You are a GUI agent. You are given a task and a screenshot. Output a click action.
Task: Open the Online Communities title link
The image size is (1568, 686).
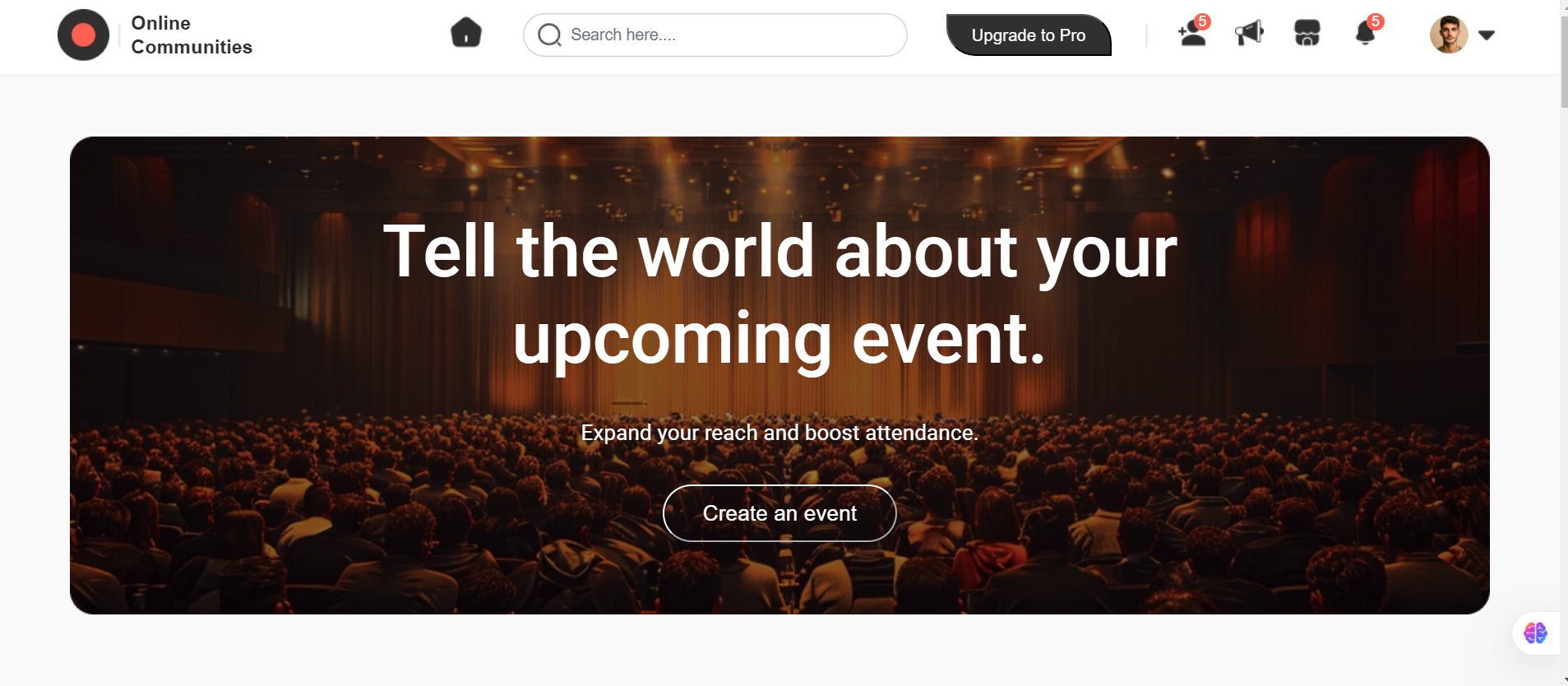point(192,35)
